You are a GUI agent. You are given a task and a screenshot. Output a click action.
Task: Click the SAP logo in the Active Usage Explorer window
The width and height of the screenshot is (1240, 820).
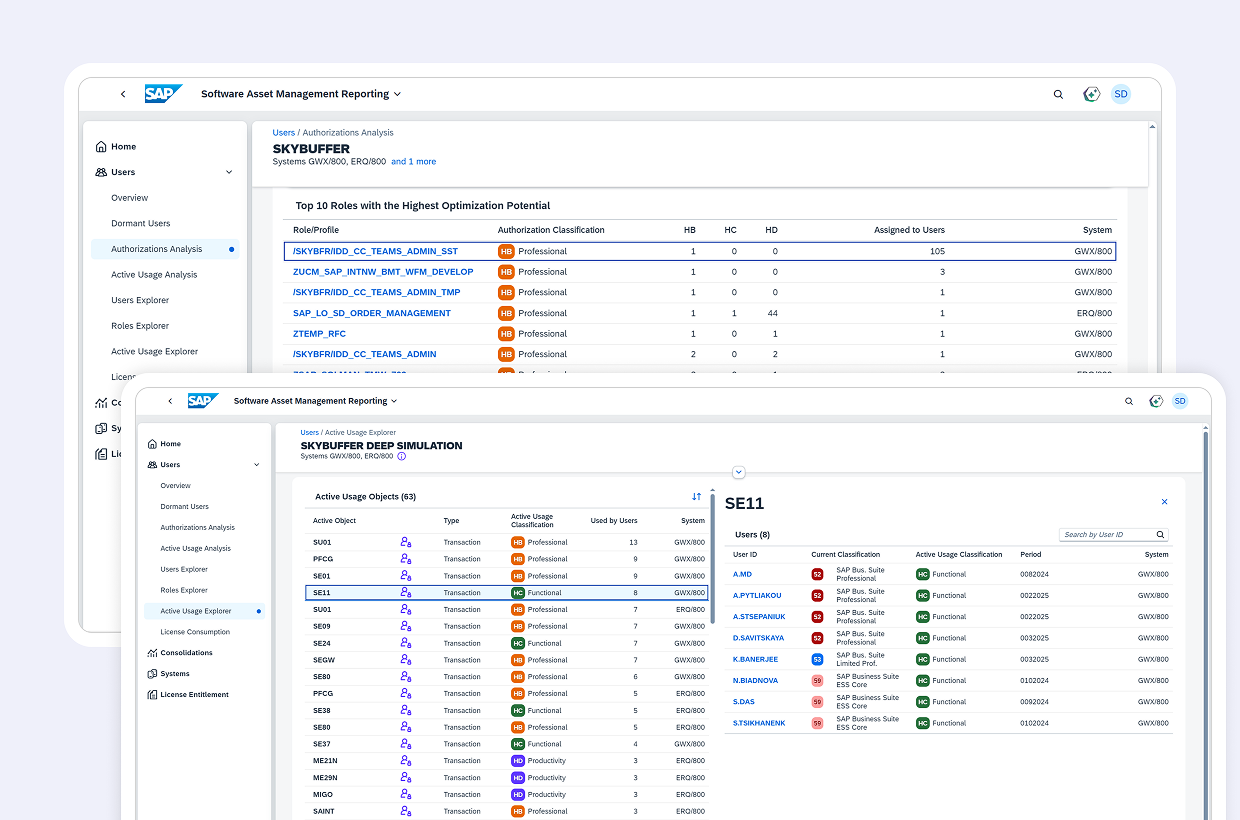coord(202,401)
